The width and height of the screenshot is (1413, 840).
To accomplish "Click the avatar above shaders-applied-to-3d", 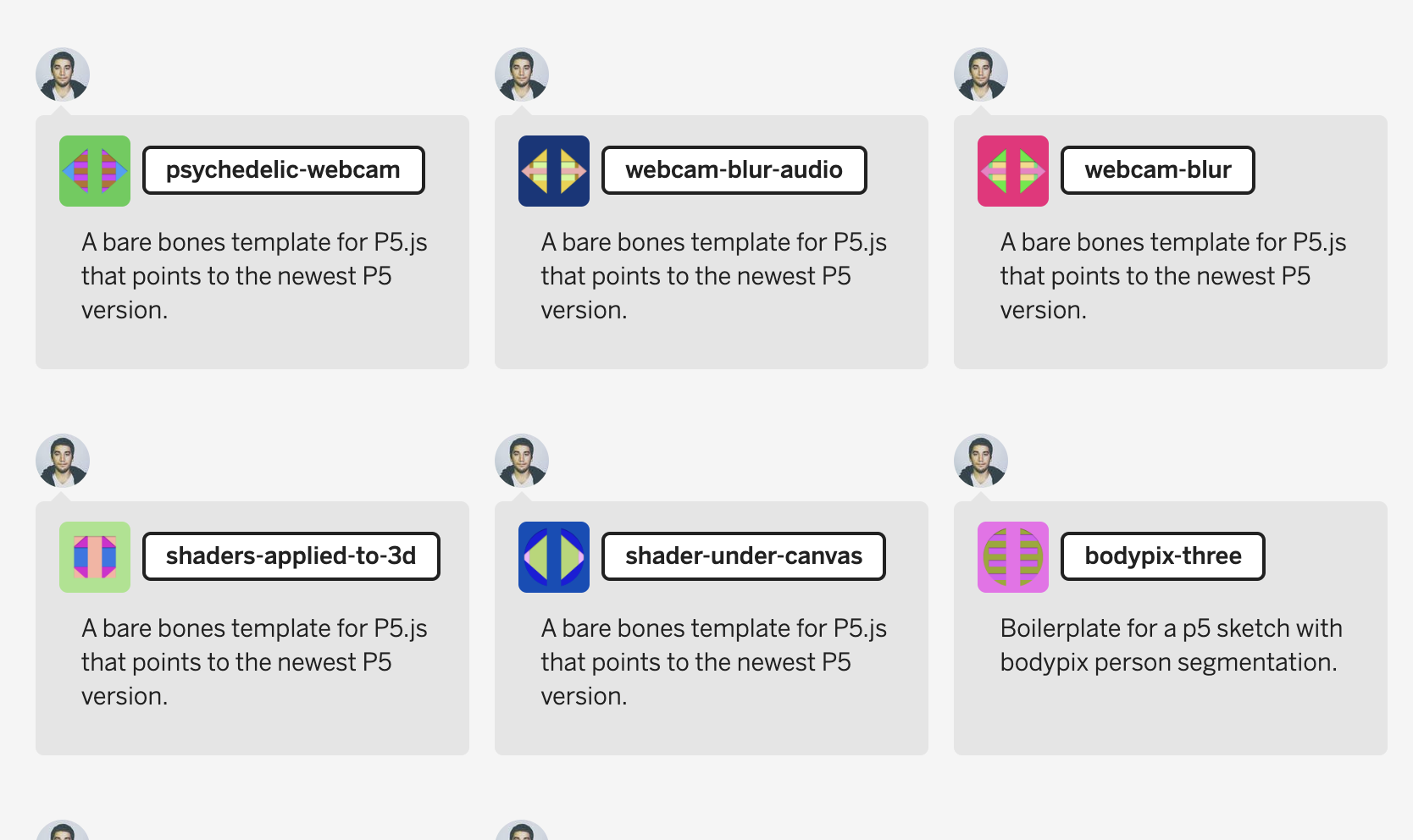I will pos(62,460).
